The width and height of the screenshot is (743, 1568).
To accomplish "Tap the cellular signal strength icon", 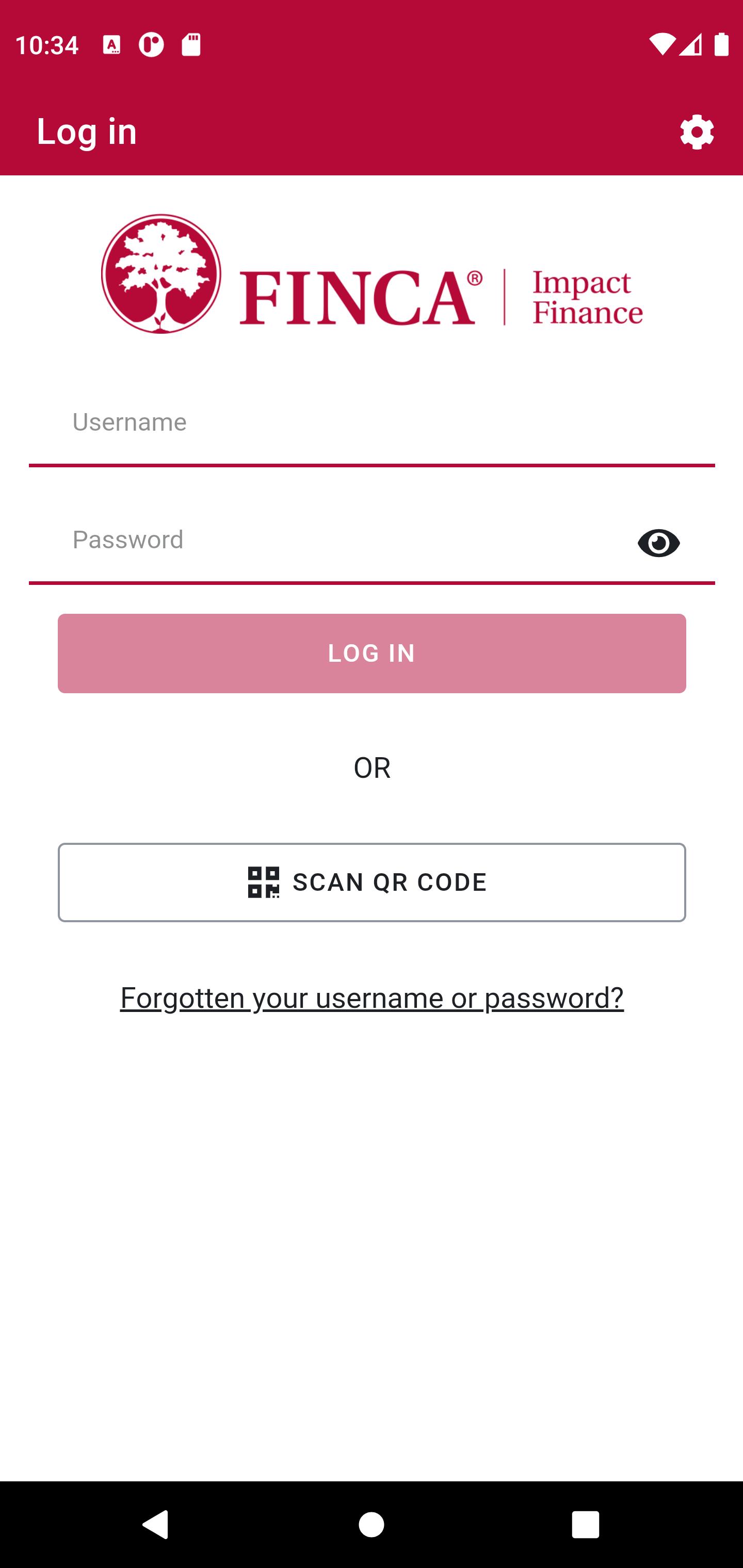I will point(690,44).
